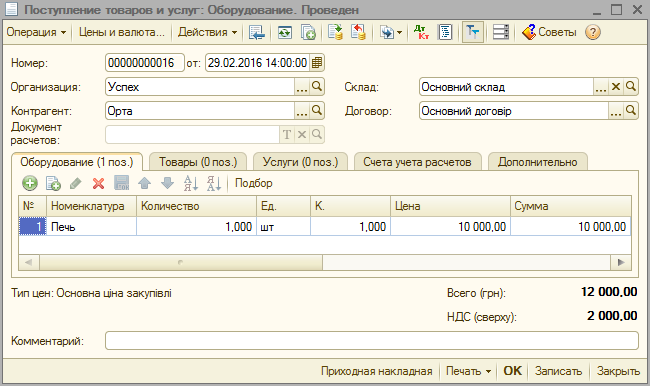Image resolution: width=650 pixels, height=386 pixels.
Task: Click Приходная накладная button
Action: point(376,371)
